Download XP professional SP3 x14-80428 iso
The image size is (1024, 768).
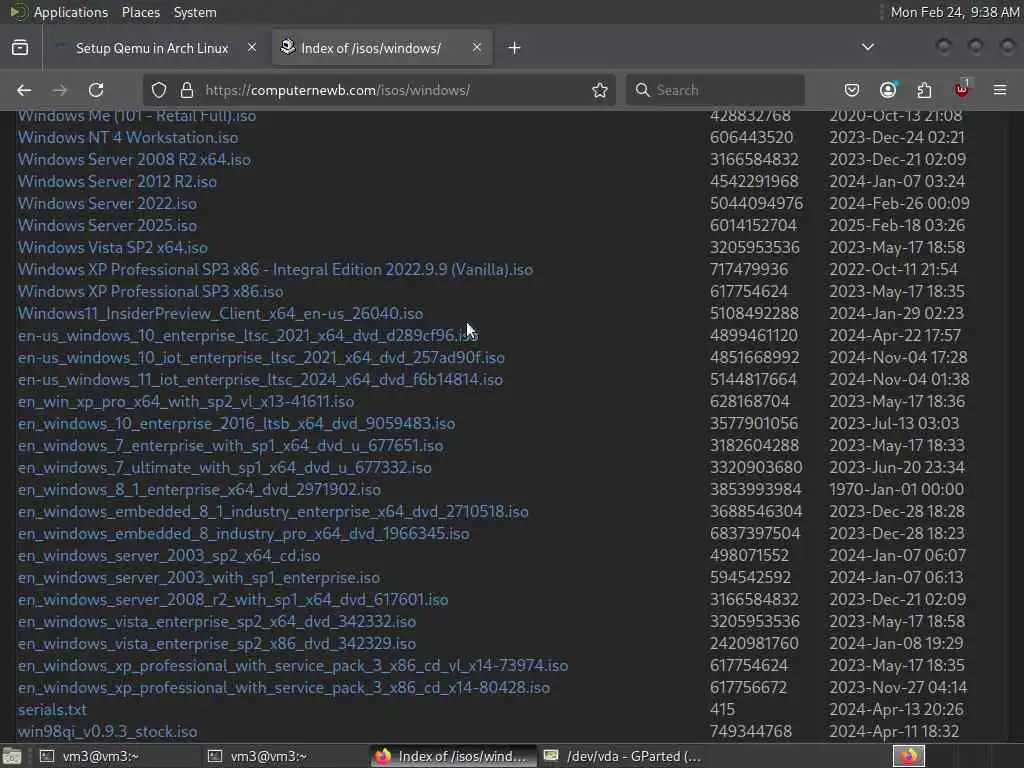pos(283,688)
